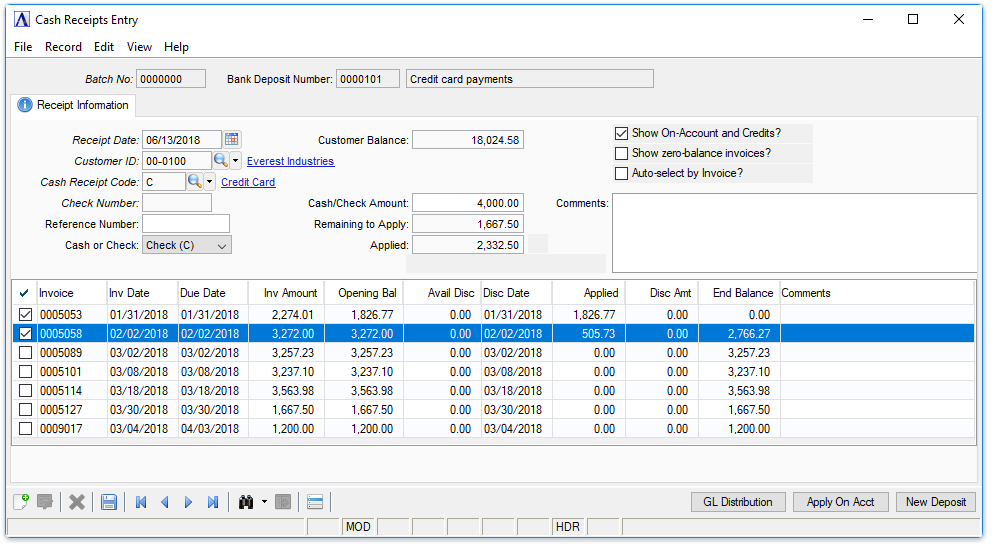The image size is (992, 547).
Task: Select the Receipt Information tab
Action: [x=73, y=105]
